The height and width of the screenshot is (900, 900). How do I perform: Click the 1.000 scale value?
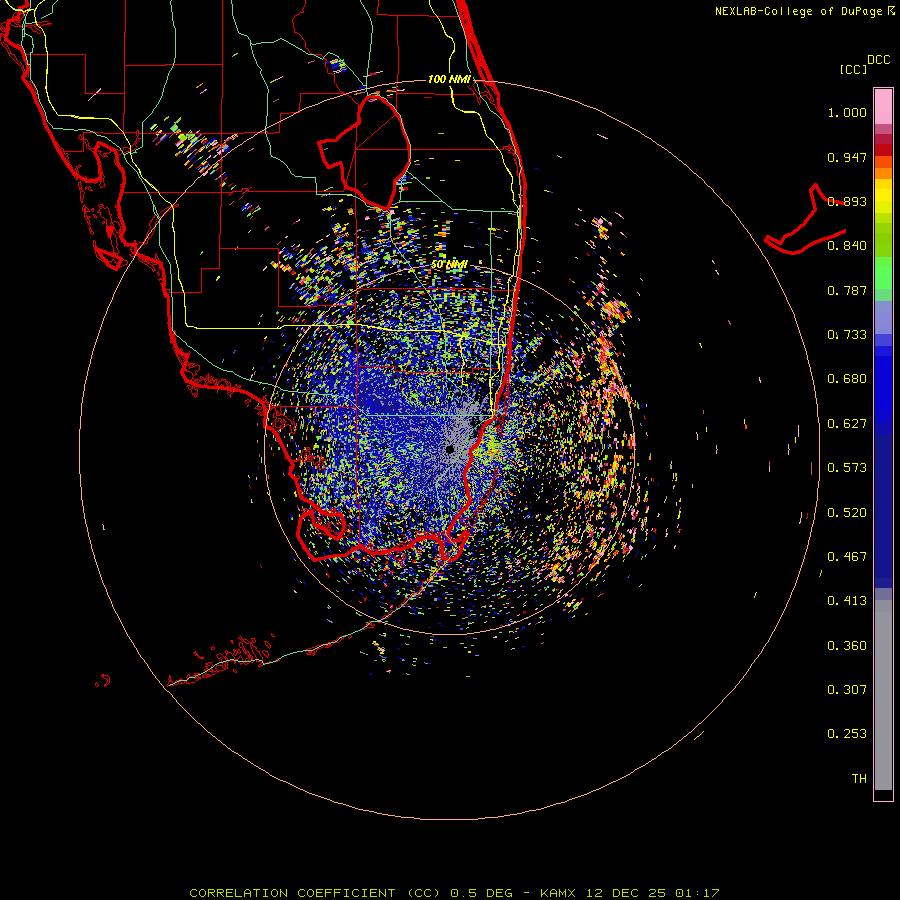click(847, 113)
